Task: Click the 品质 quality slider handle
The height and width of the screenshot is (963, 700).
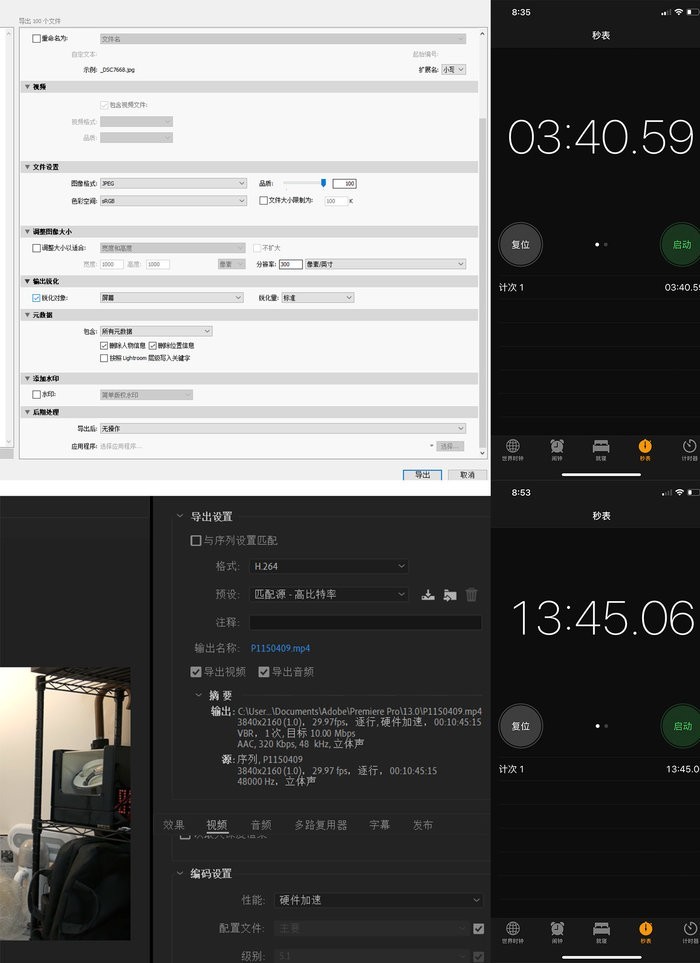Action: tap(324, 183)
